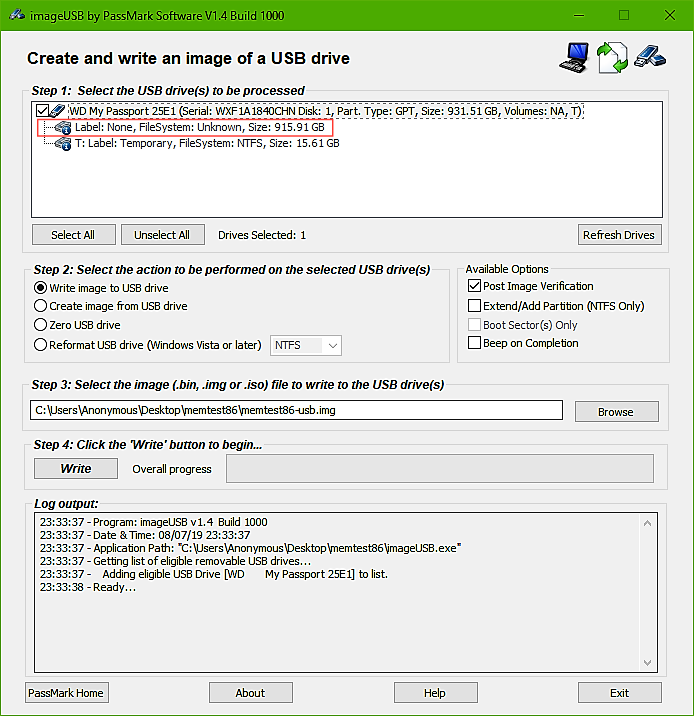Viewport: 694px width, 716px height.
Task: Click the Help button
Action: [436, 693]
